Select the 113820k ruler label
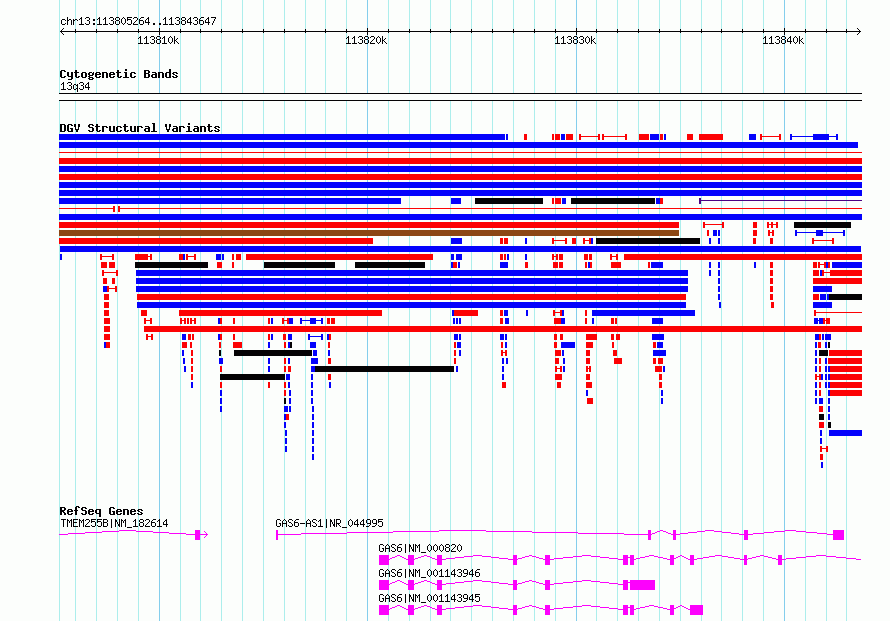Image resolution: width=890 pixels, height=621 pixels. pos(366,40)
